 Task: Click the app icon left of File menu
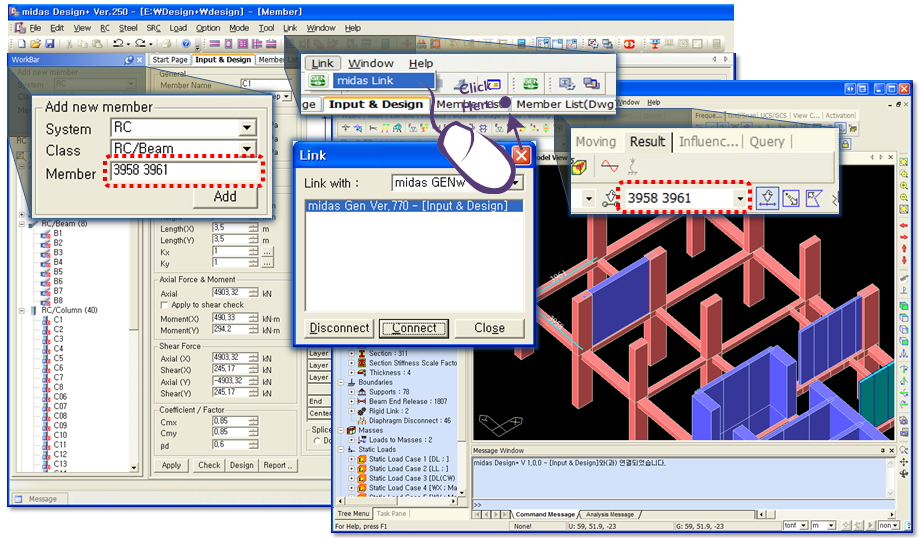coord(21,28)
